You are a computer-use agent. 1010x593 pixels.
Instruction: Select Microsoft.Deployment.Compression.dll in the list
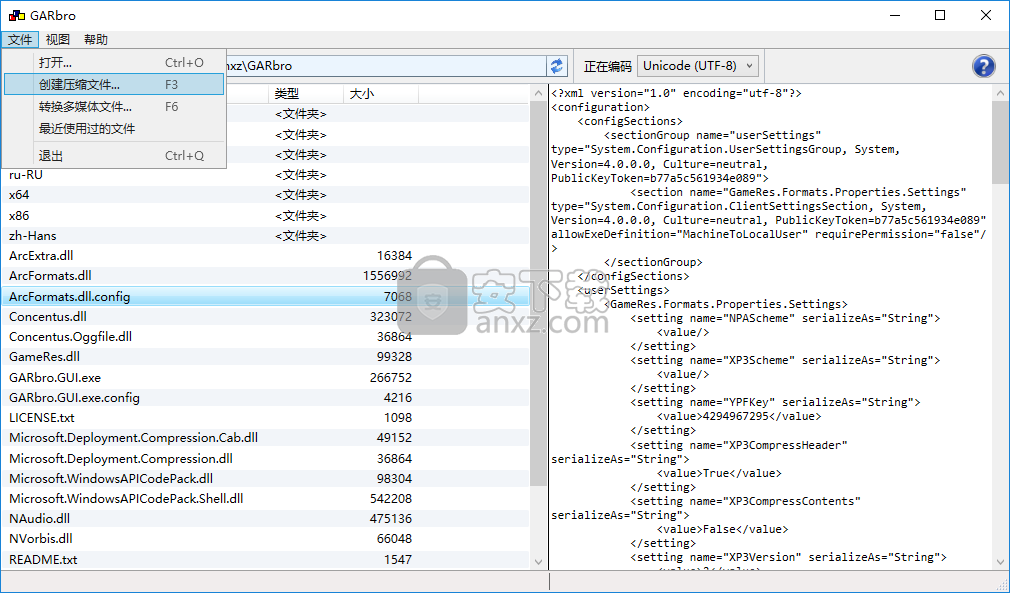(x=265, y=458)
